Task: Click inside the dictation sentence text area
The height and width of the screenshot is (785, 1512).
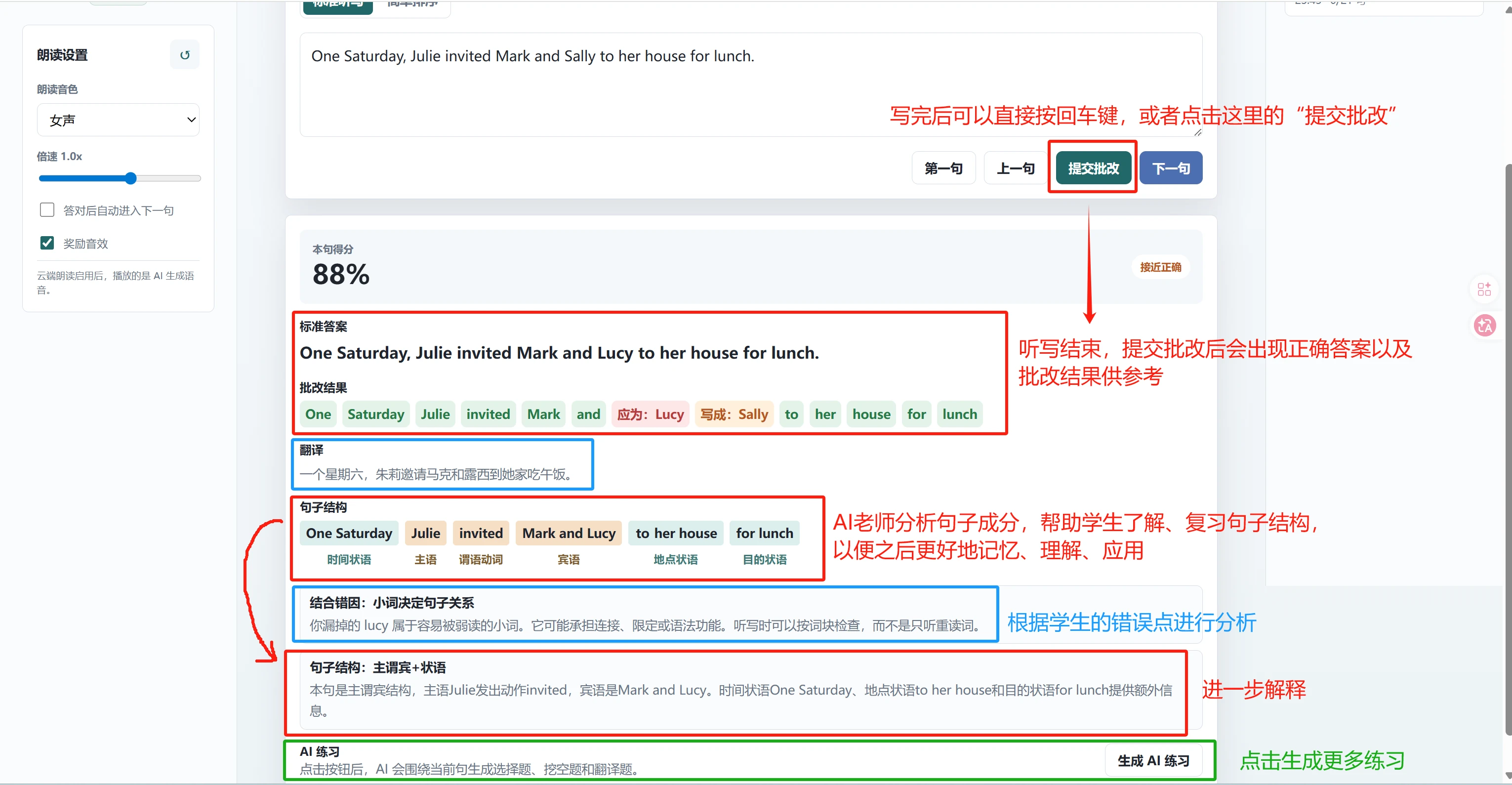Action: click(x=751, y=84)
